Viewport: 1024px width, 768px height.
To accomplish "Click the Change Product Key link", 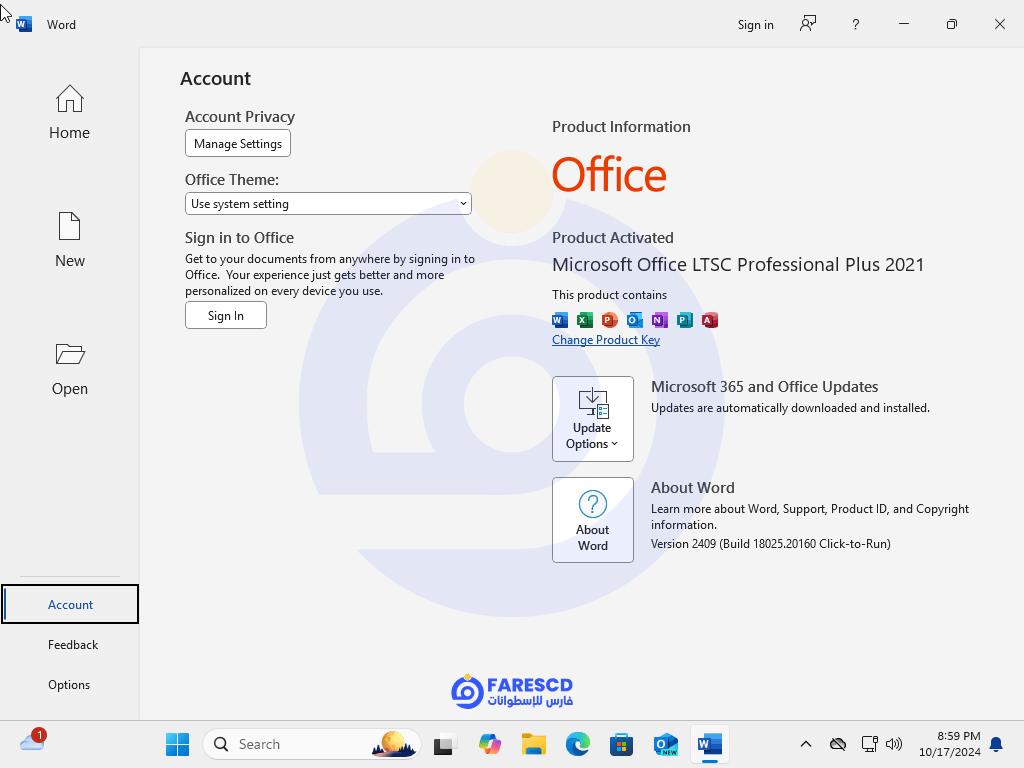I will pyautogui.click(x=606, y=340).
